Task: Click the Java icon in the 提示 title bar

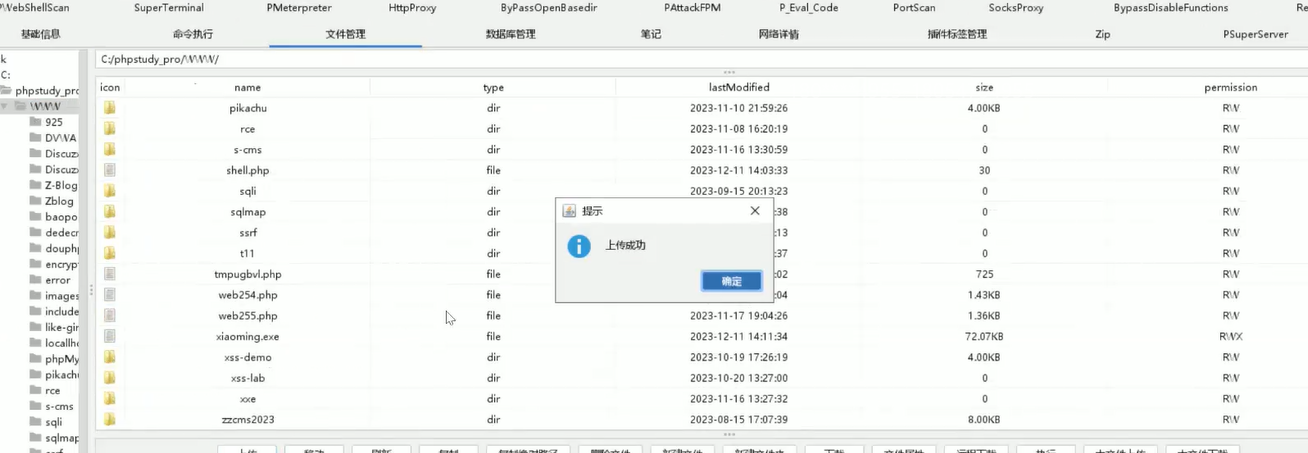Action: [x=570, y=211]
